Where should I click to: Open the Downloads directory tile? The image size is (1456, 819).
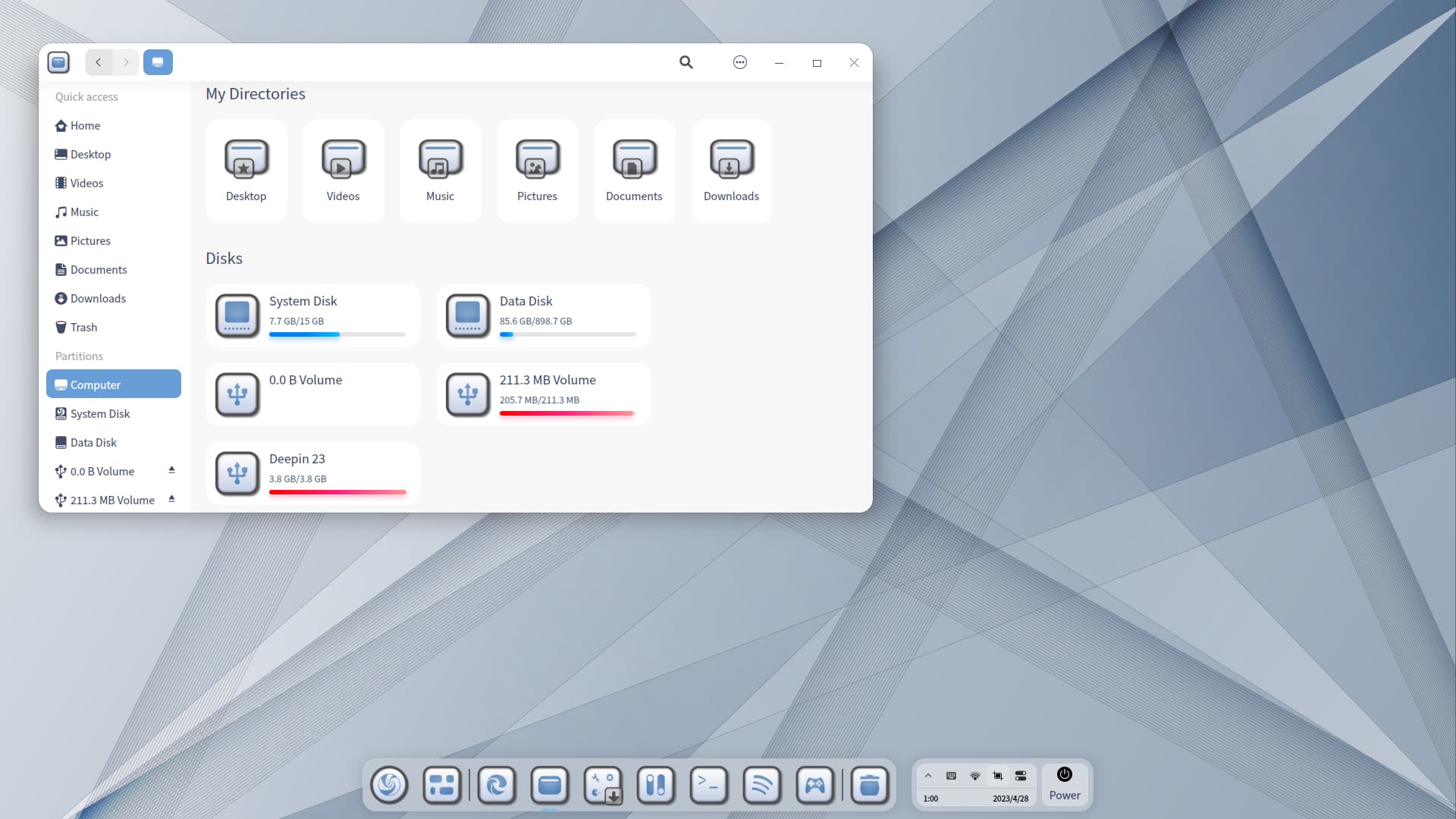click(731, 171)
